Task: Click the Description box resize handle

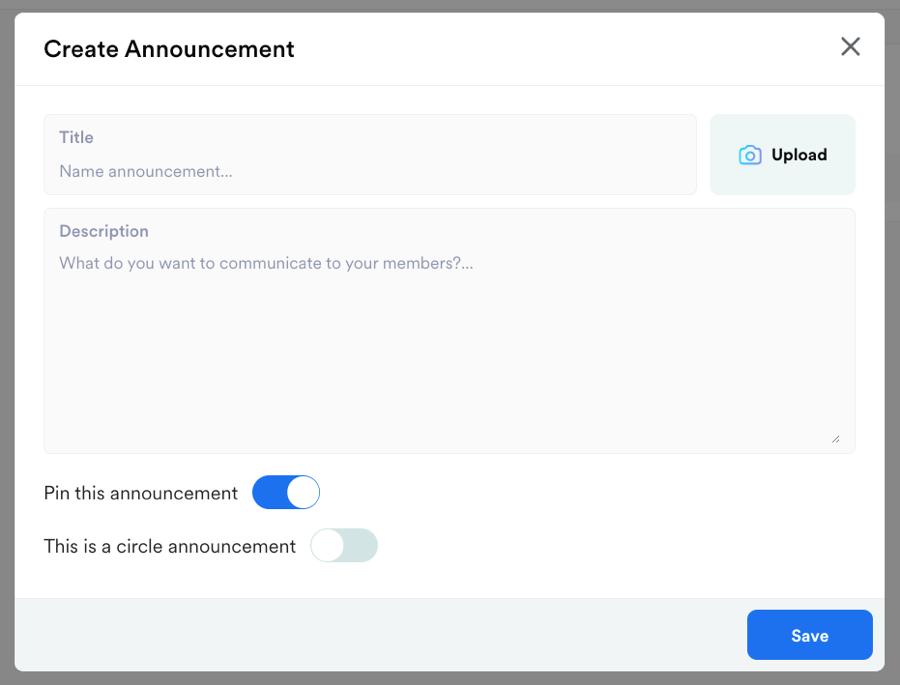Action: point(835,438)
